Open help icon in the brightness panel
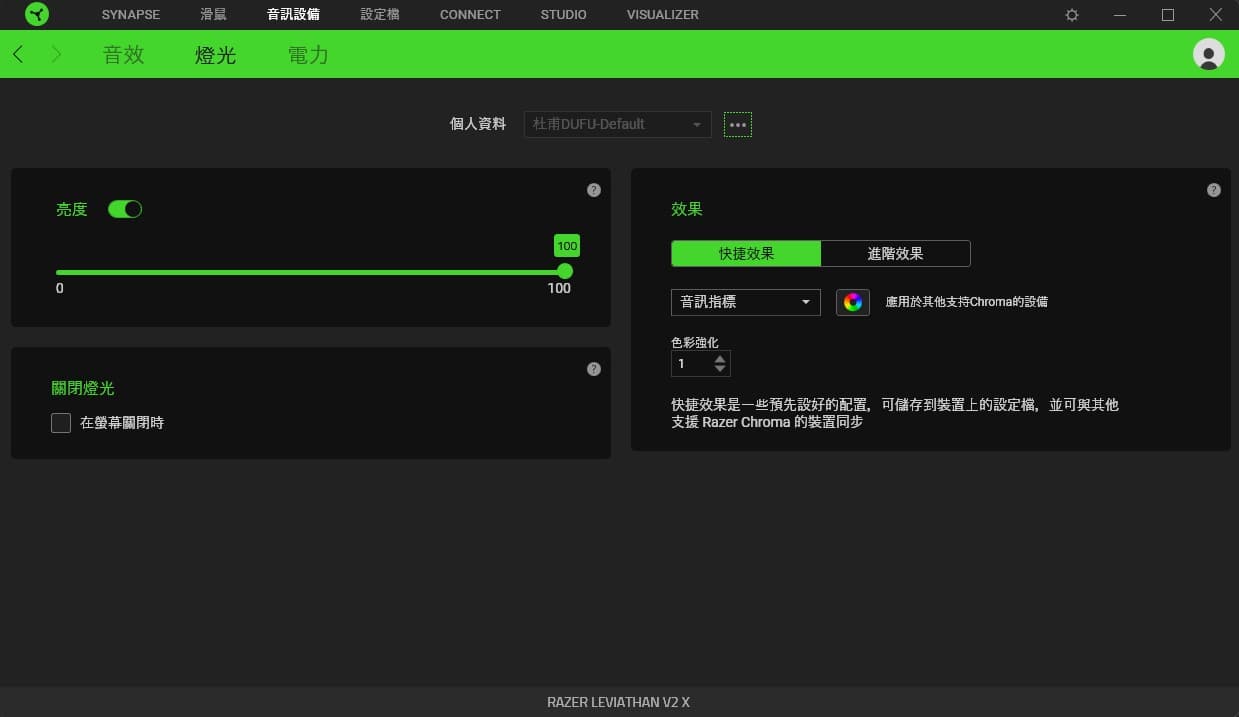The width and height of the screenshot is (1239, 717). [594, 190]
